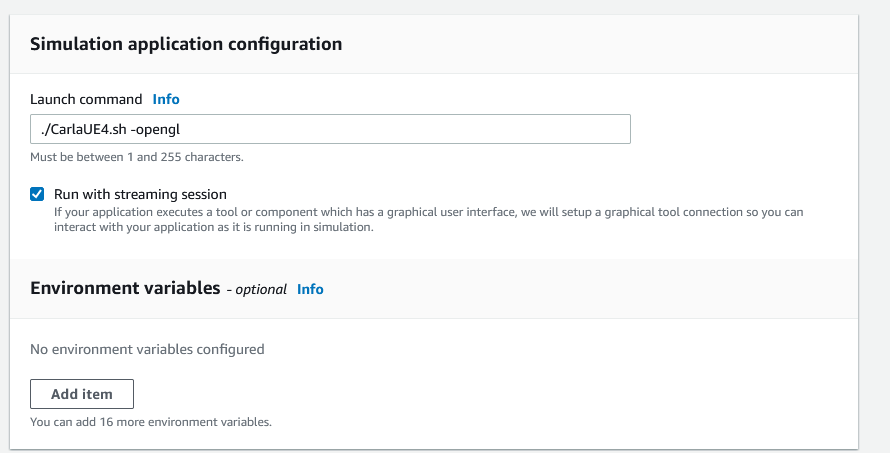Click the 'Launch command' field label
This screenshot has width=890, height=453.
point(86,99)
